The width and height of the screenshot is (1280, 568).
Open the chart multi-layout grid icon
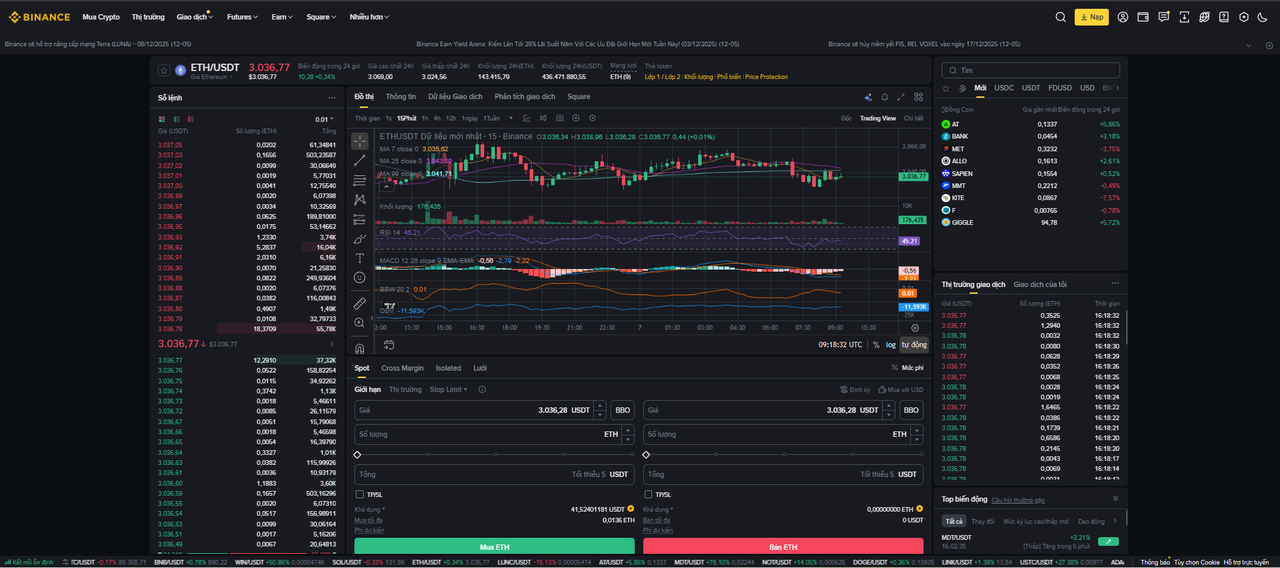click(918, 97)
